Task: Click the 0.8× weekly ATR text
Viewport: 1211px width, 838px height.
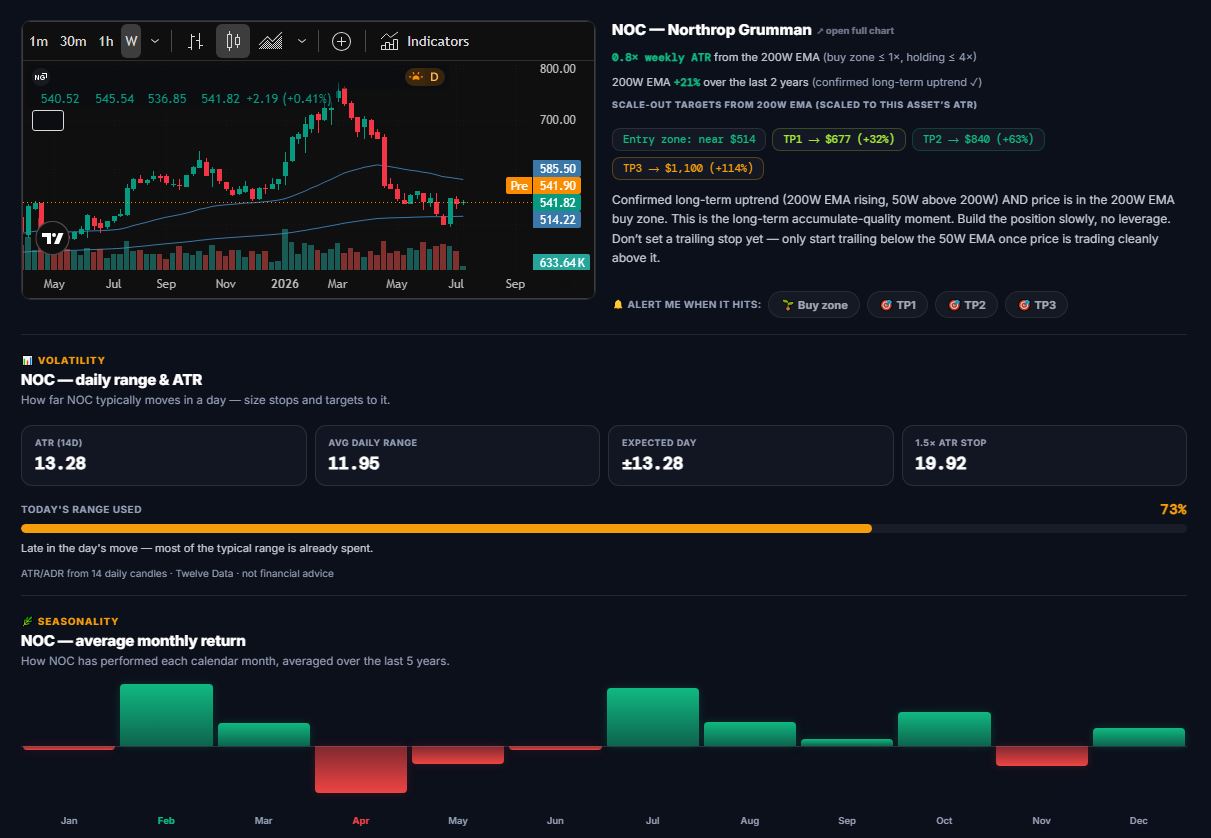Action: 661,57
